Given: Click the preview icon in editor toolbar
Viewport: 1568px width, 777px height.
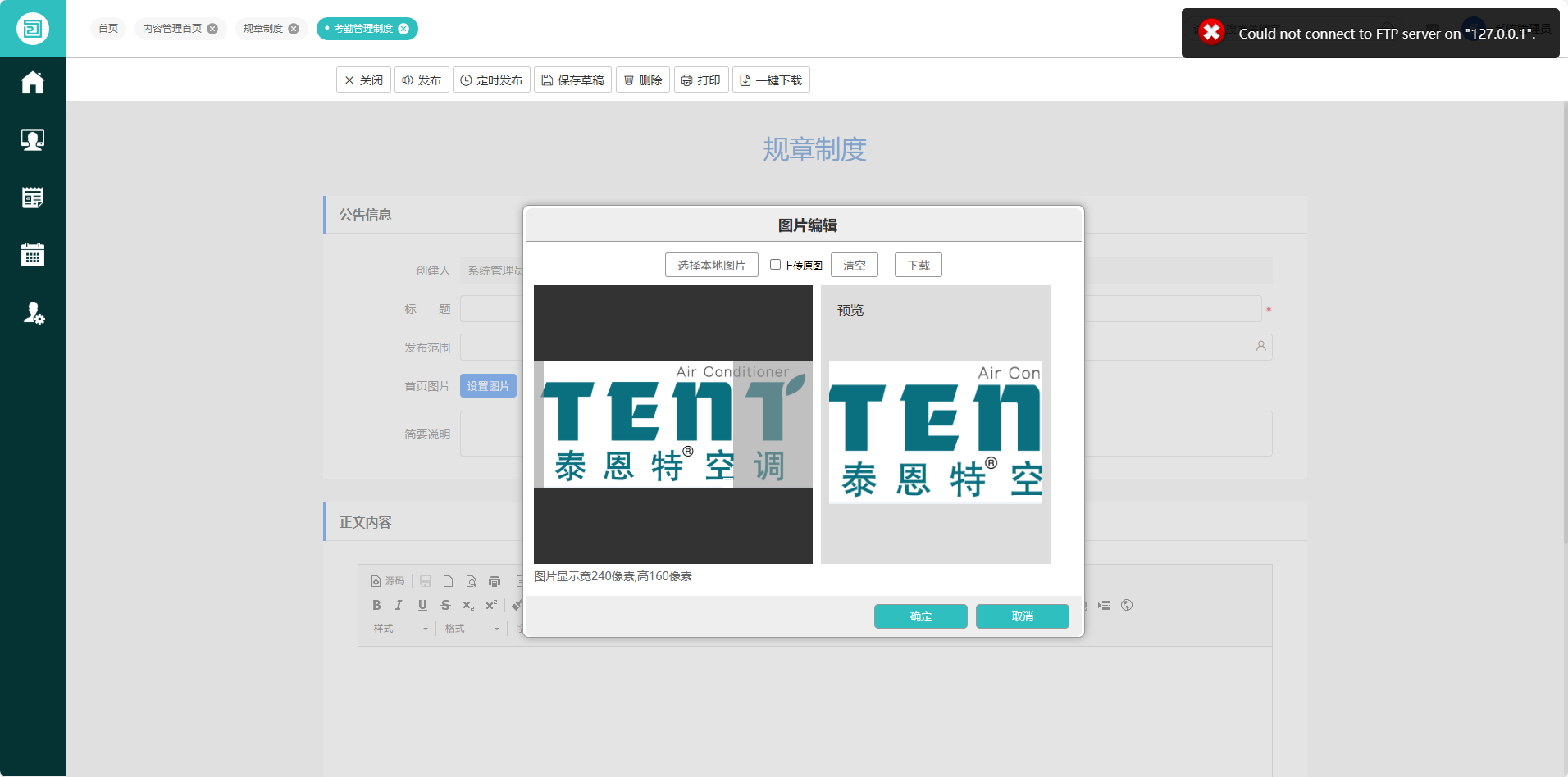Looking at the screenshot, I should pos(471,581).
